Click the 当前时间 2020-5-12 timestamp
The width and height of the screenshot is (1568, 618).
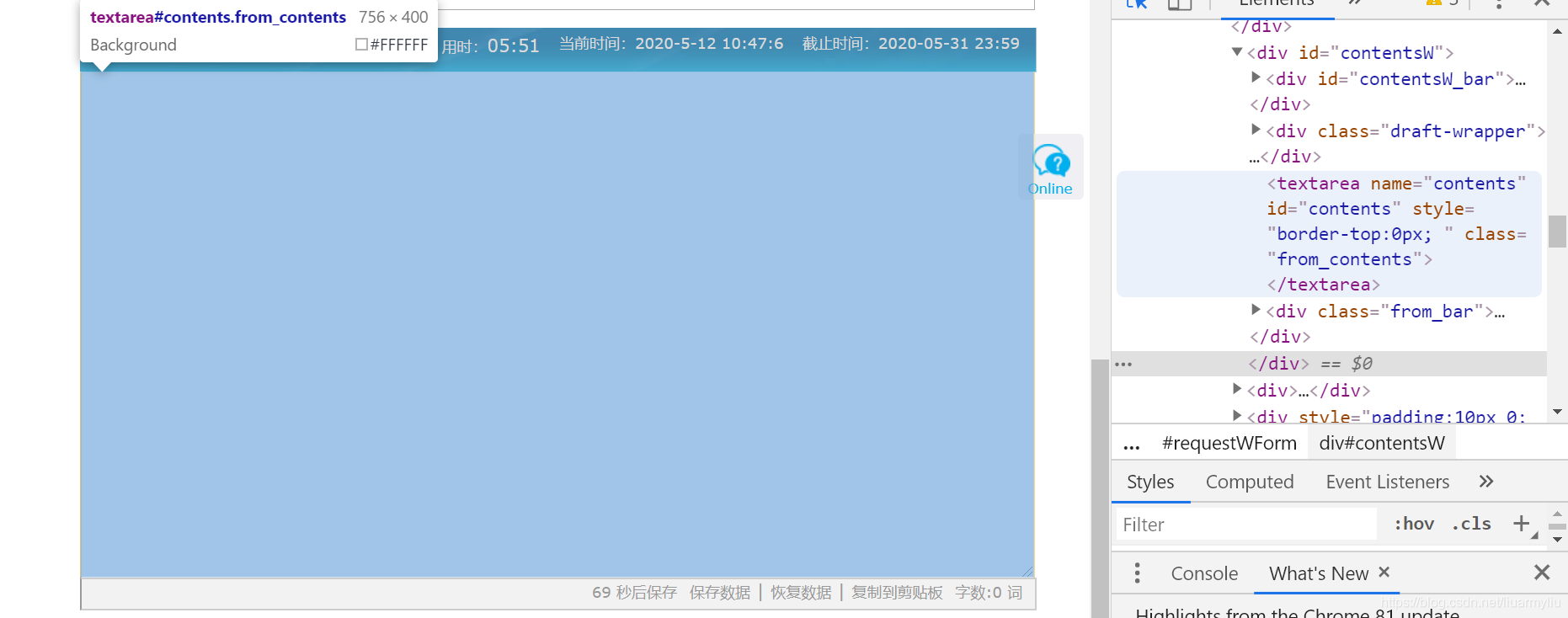(x=671, y=44)
